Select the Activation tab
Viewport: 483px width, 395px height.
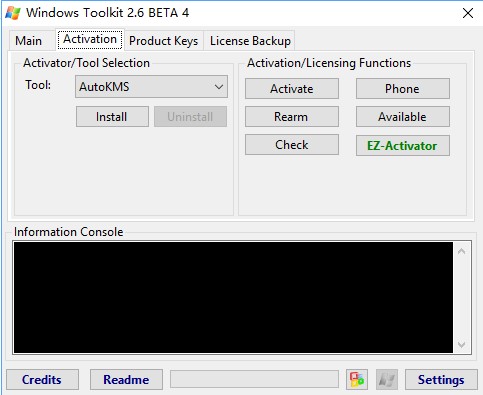(90, 39)
